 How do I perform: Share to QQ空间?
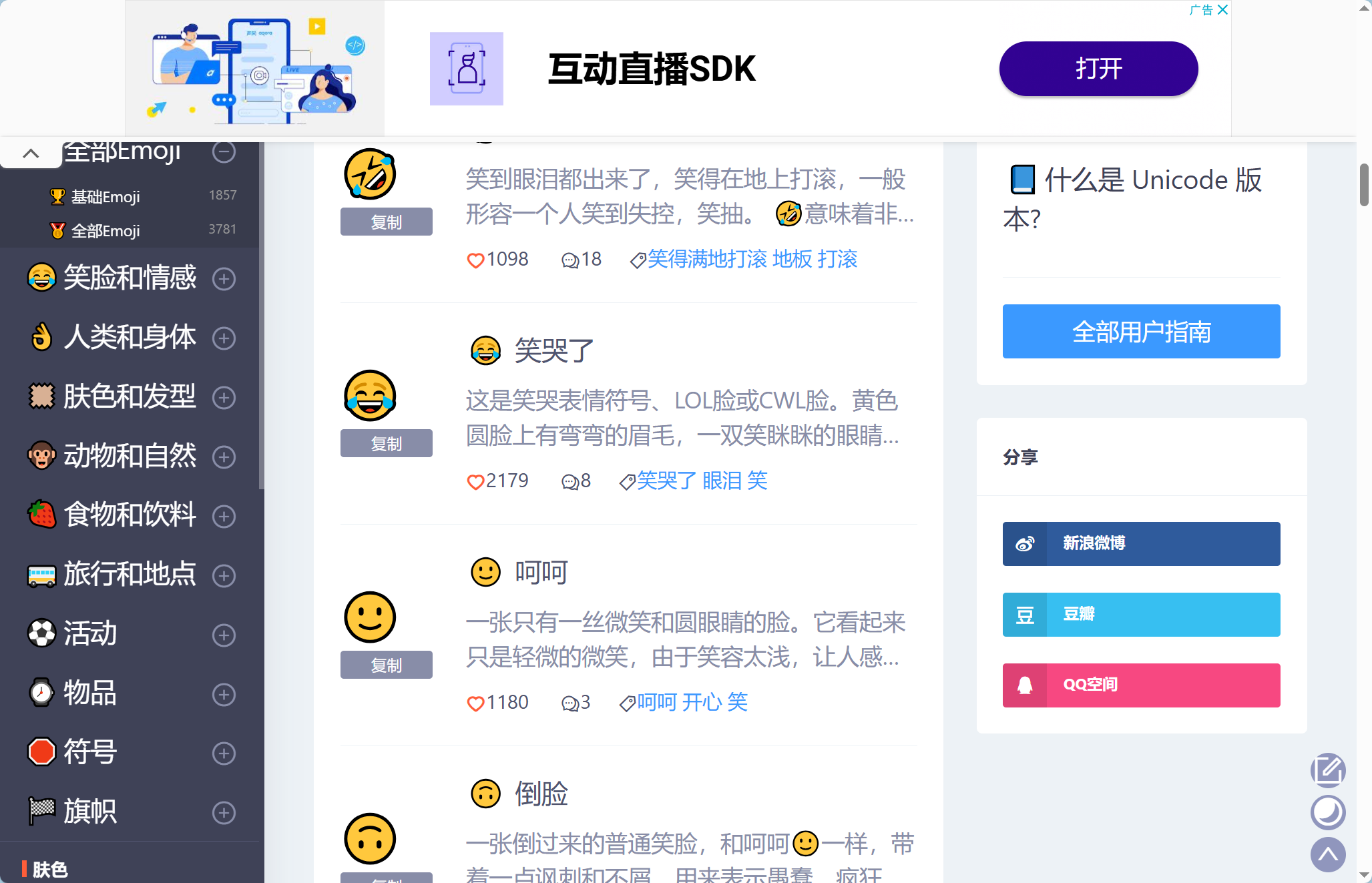coord(1141,685)
